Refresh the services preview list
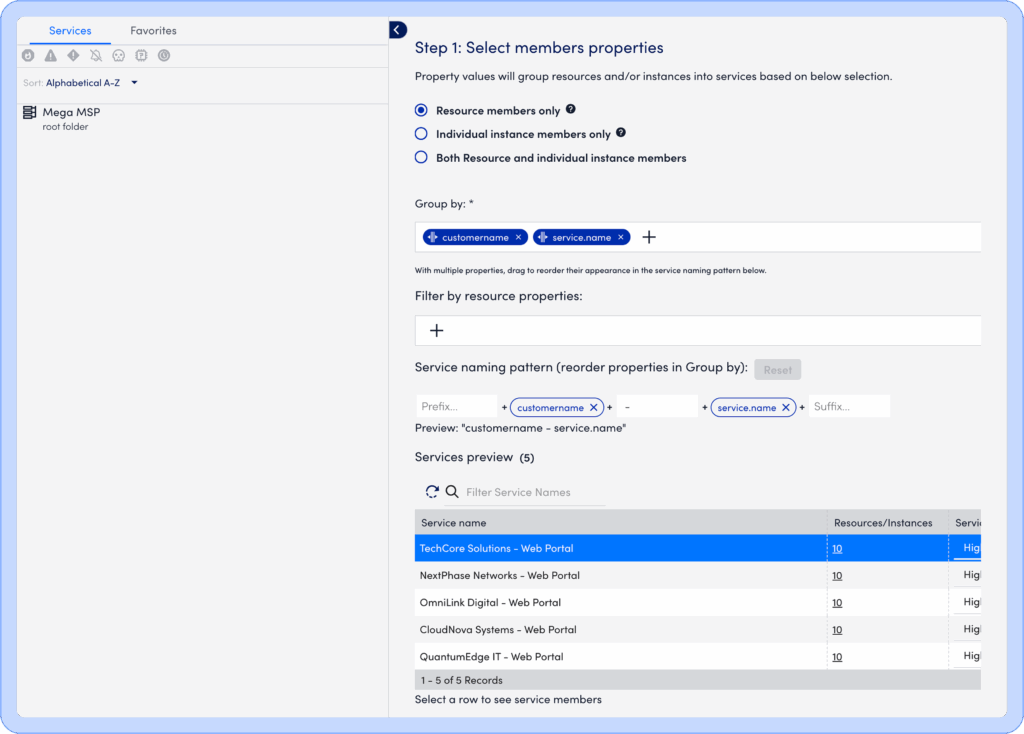1024x734 pixels. tap(432, 492)
